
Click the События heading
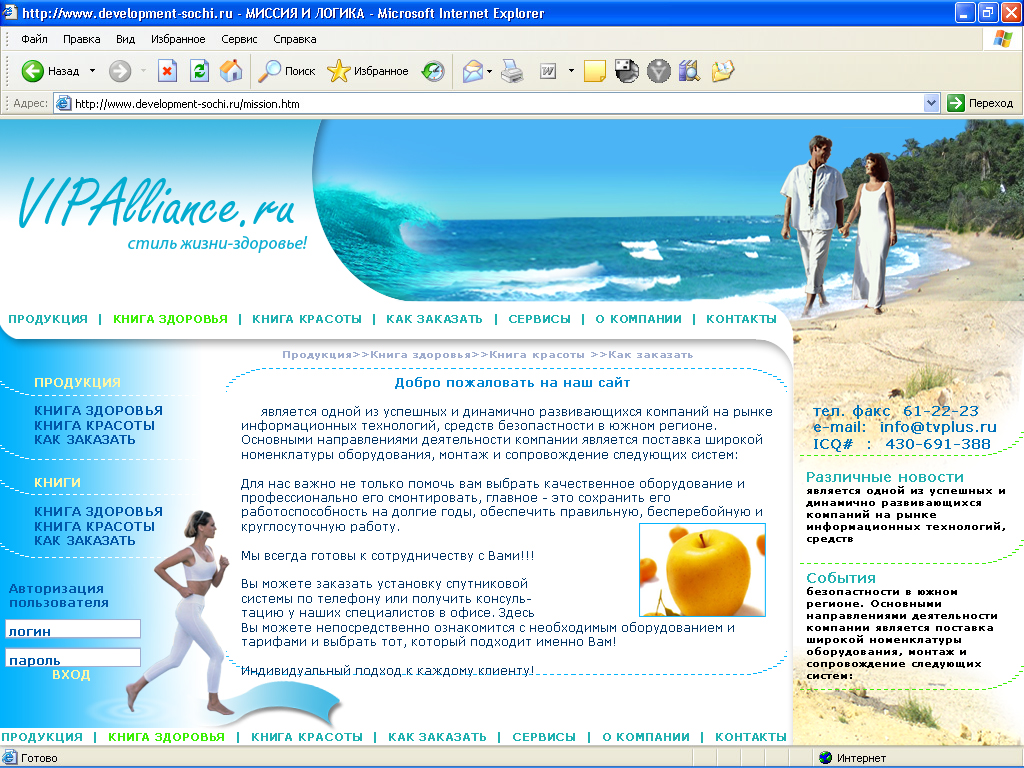(x=841, y=578)
